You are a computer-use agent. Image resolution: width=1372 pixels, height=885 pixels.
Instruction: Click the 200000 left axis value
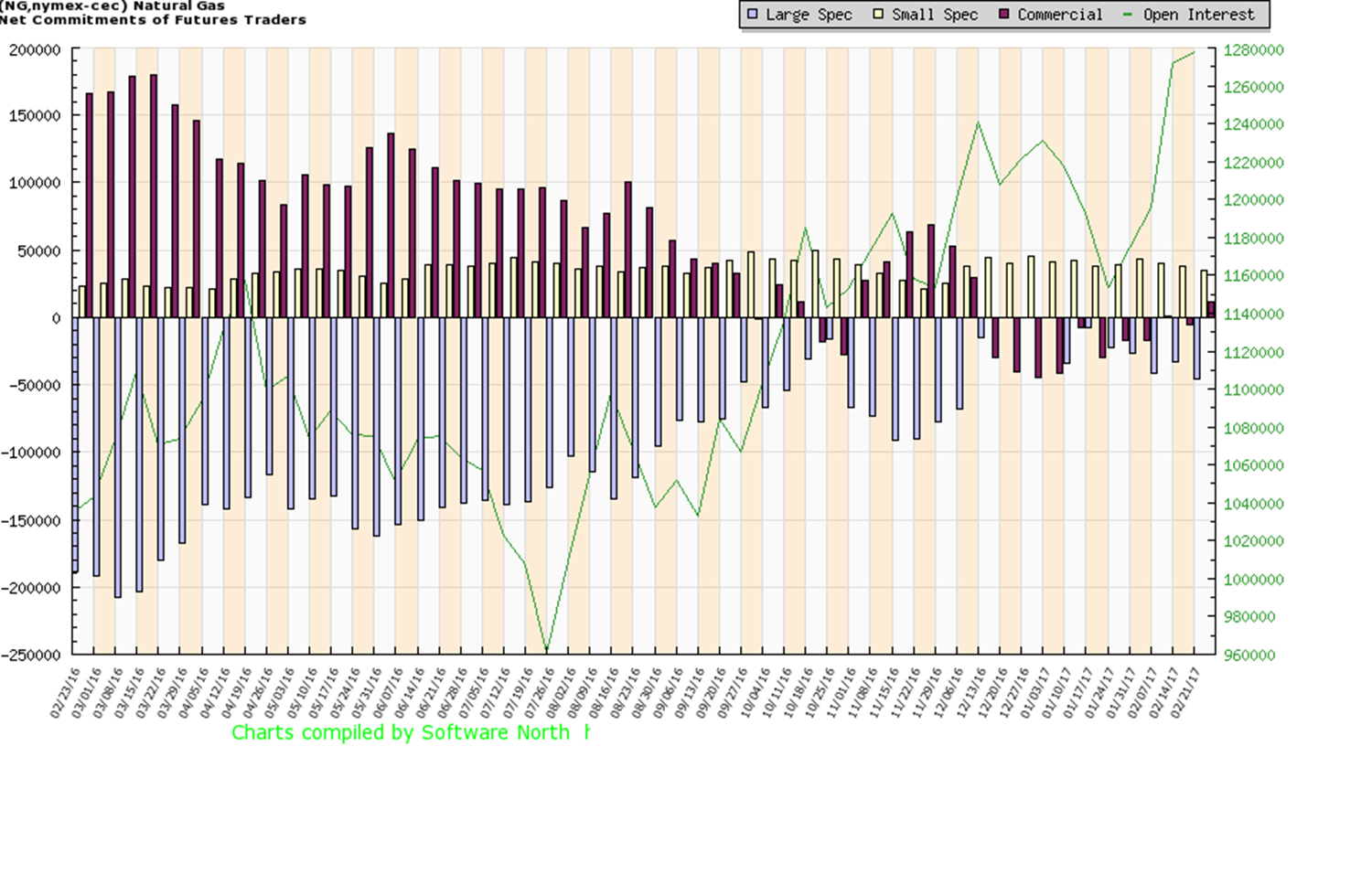[35, 50]
